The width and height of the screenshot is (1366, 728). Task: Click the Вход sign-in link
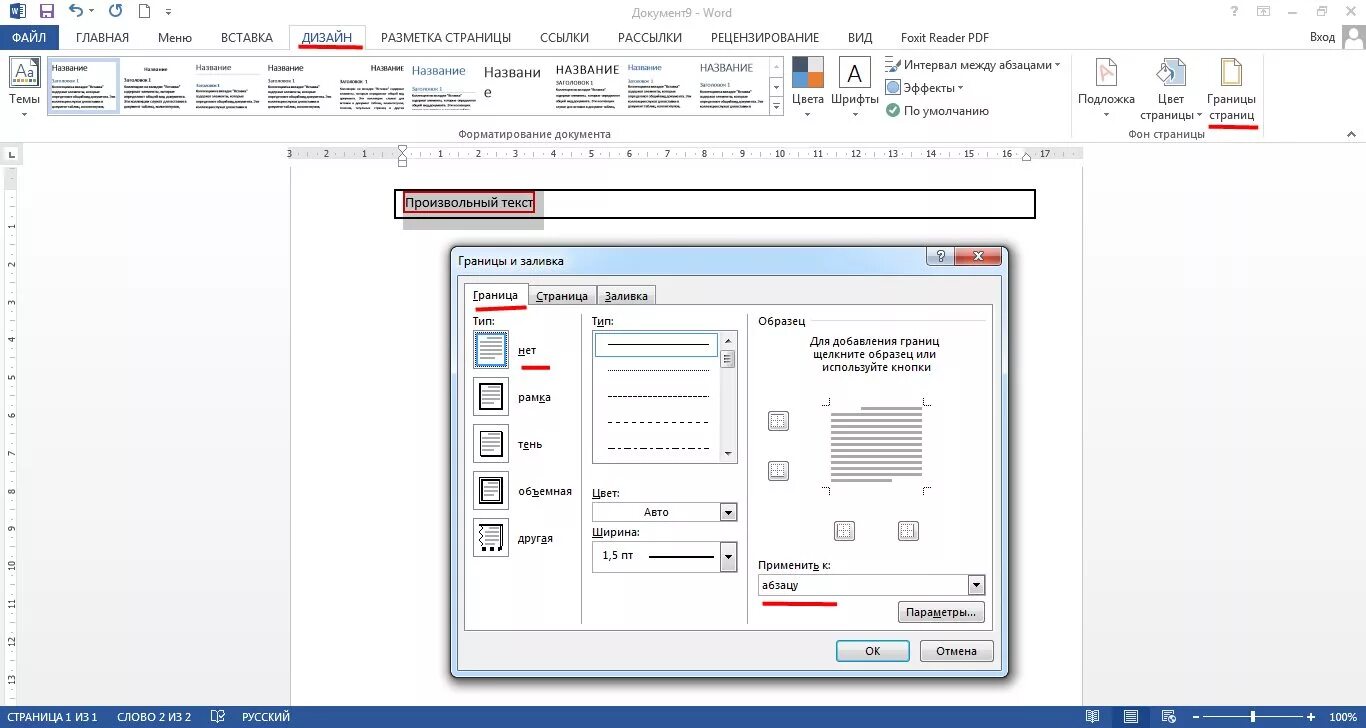point(1322,37)
